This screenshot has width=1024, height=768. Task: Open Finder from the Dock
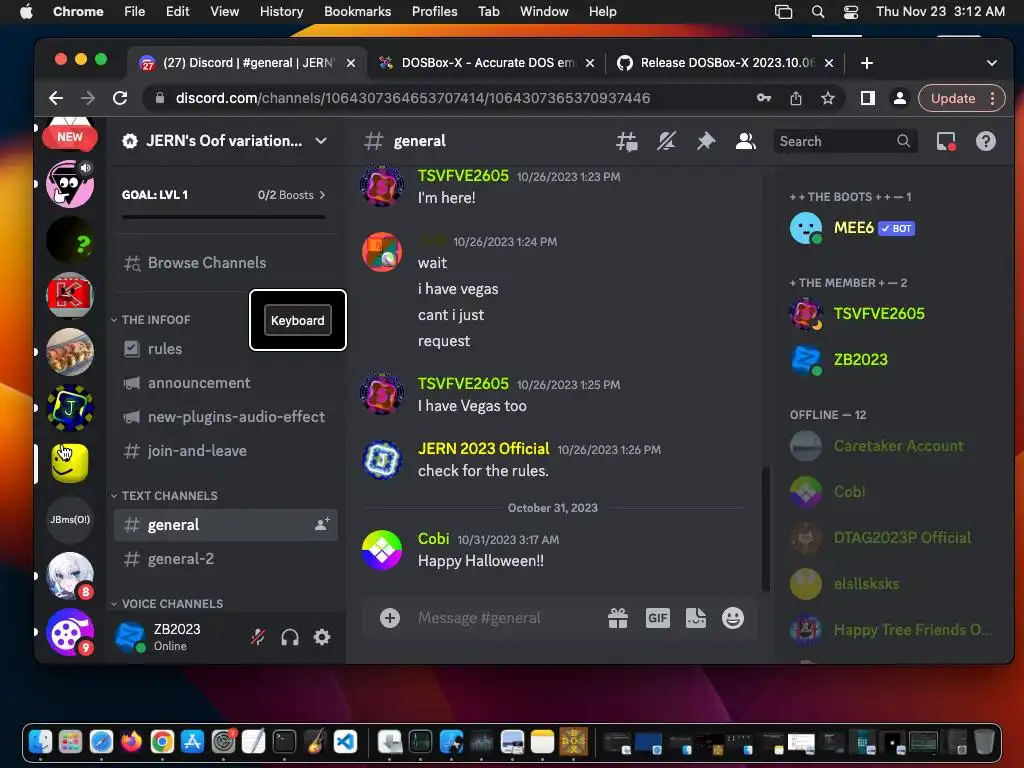(40, 742)
